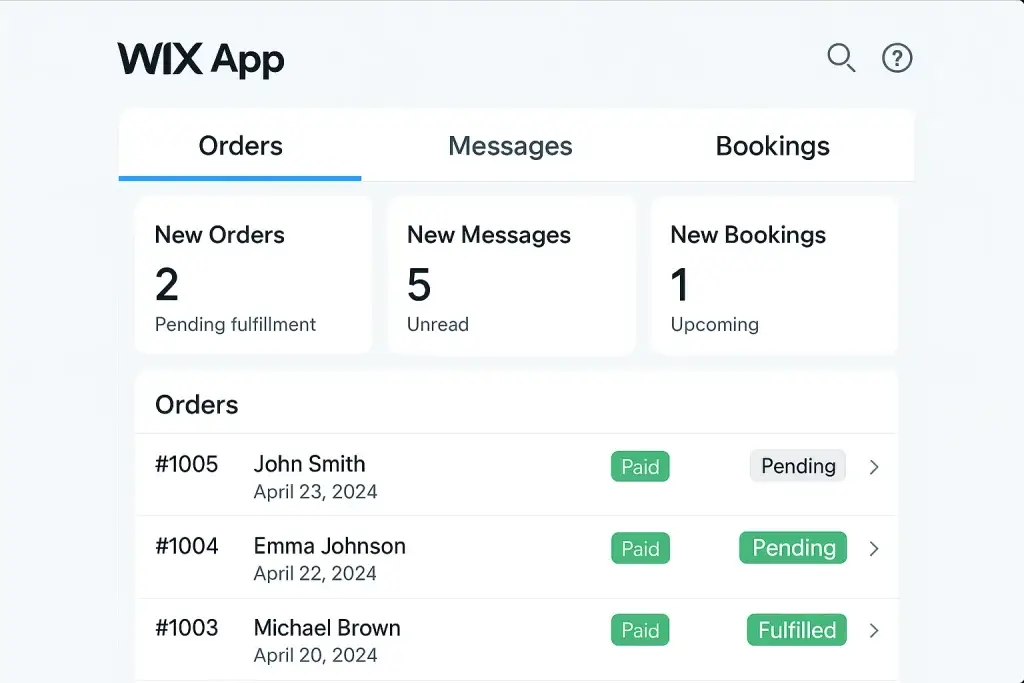The height and width of the screenshot is (683, 1024).
Task: Select order number #1004
Action: point(187,546)
